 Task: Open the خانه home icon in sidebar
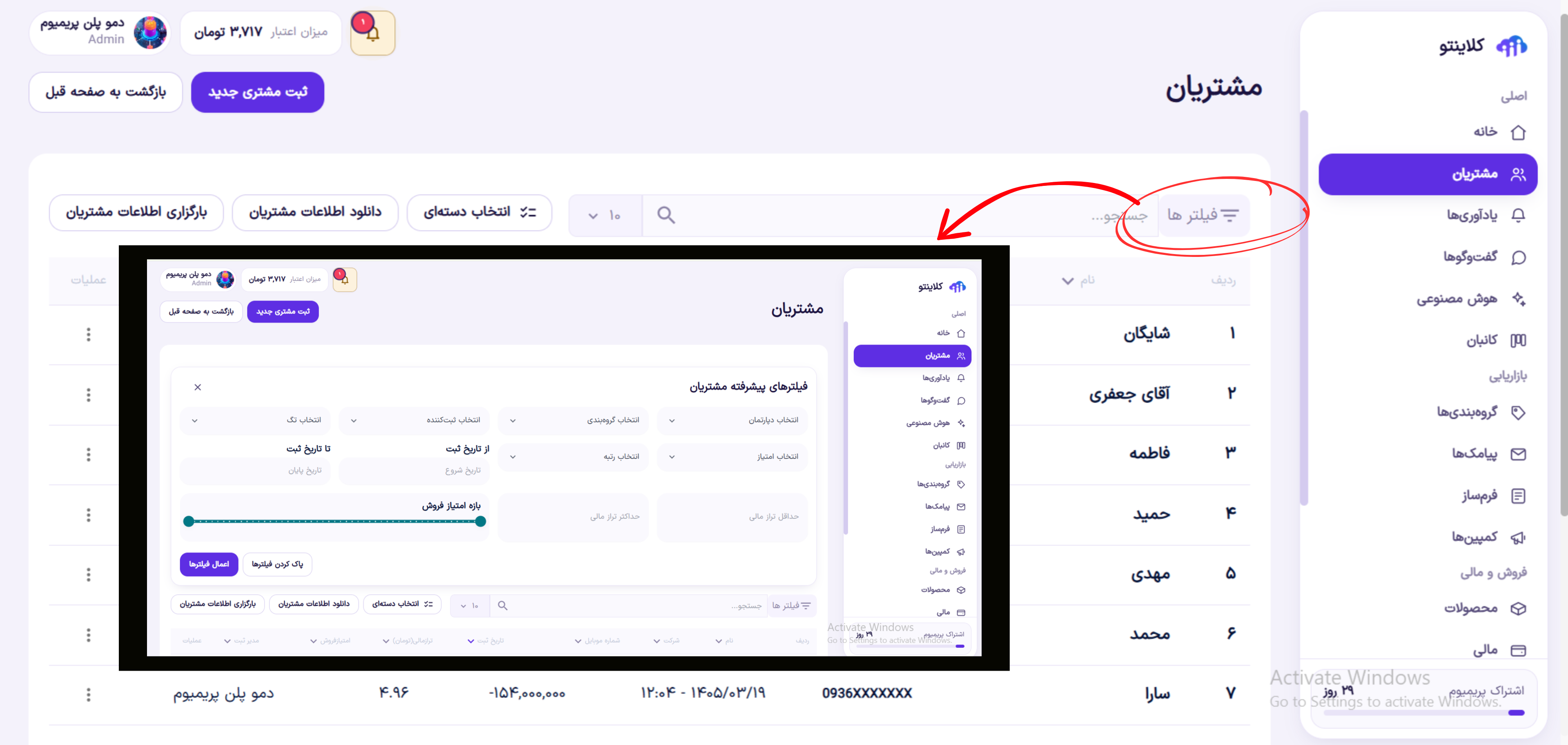pyautogui.click(x=1518, y=132)
